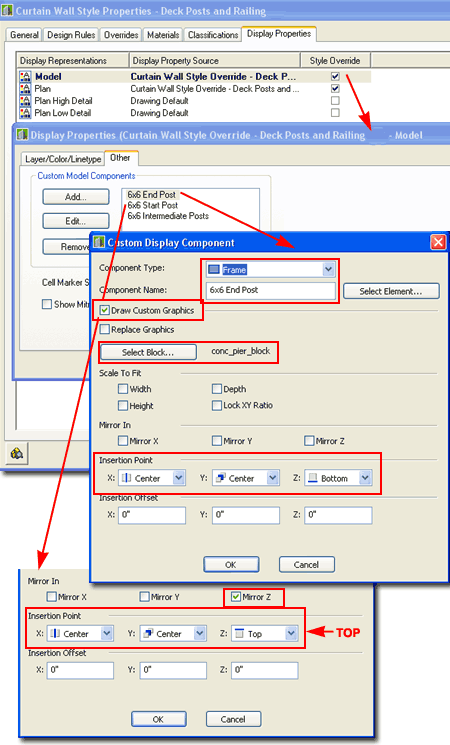The image size is (450, 745).
Task: Click the floating viewer icon at bottom-left
Action: (x=17, y=454)
